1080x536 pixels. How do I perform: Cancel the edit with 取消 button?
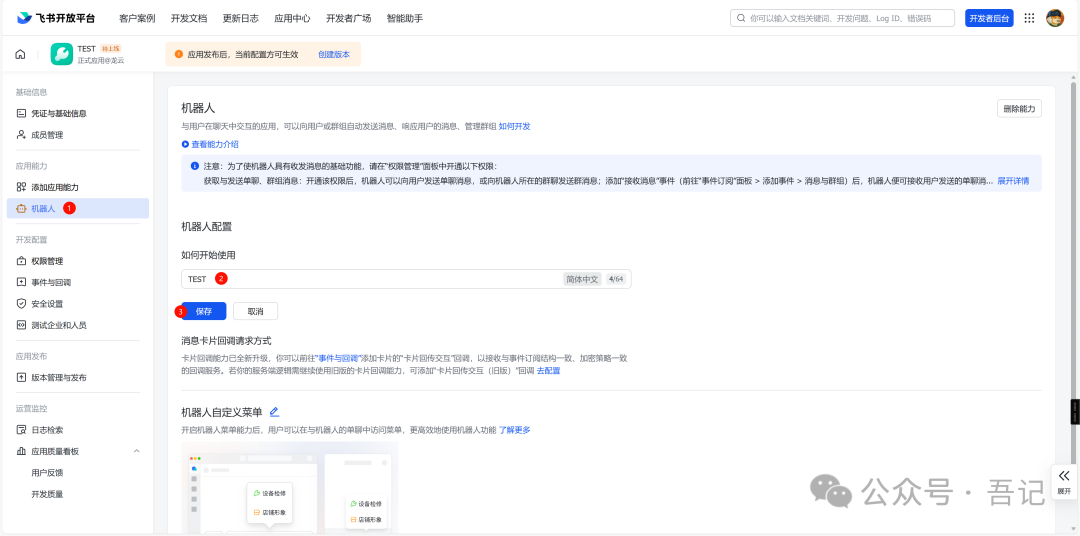click(256, 311)
